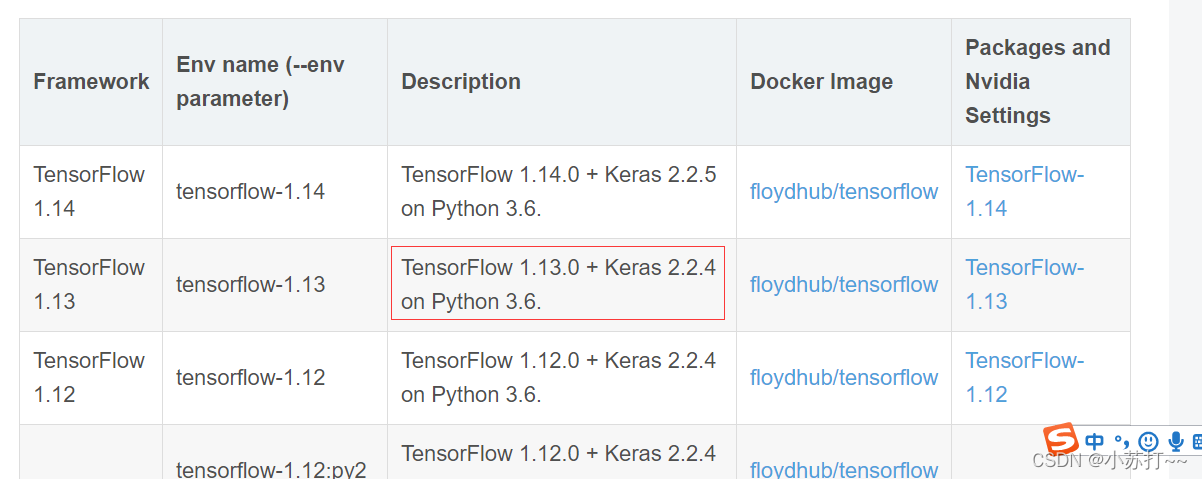Click TensorFlow 1.12.0 description in tensorflow-1.12:py2 row

559,454
